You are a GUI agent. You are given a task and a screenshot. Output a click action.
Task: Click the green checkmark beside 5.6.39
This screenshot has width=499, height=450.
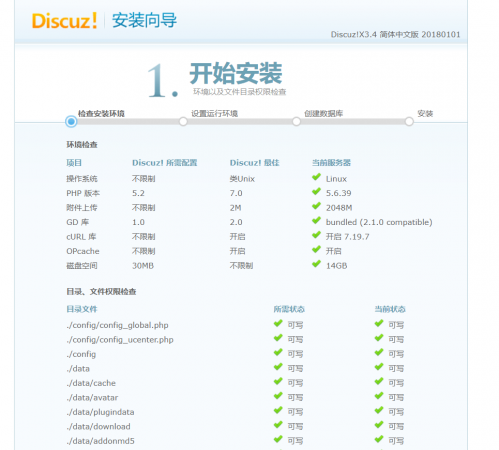tap(316, 192)
